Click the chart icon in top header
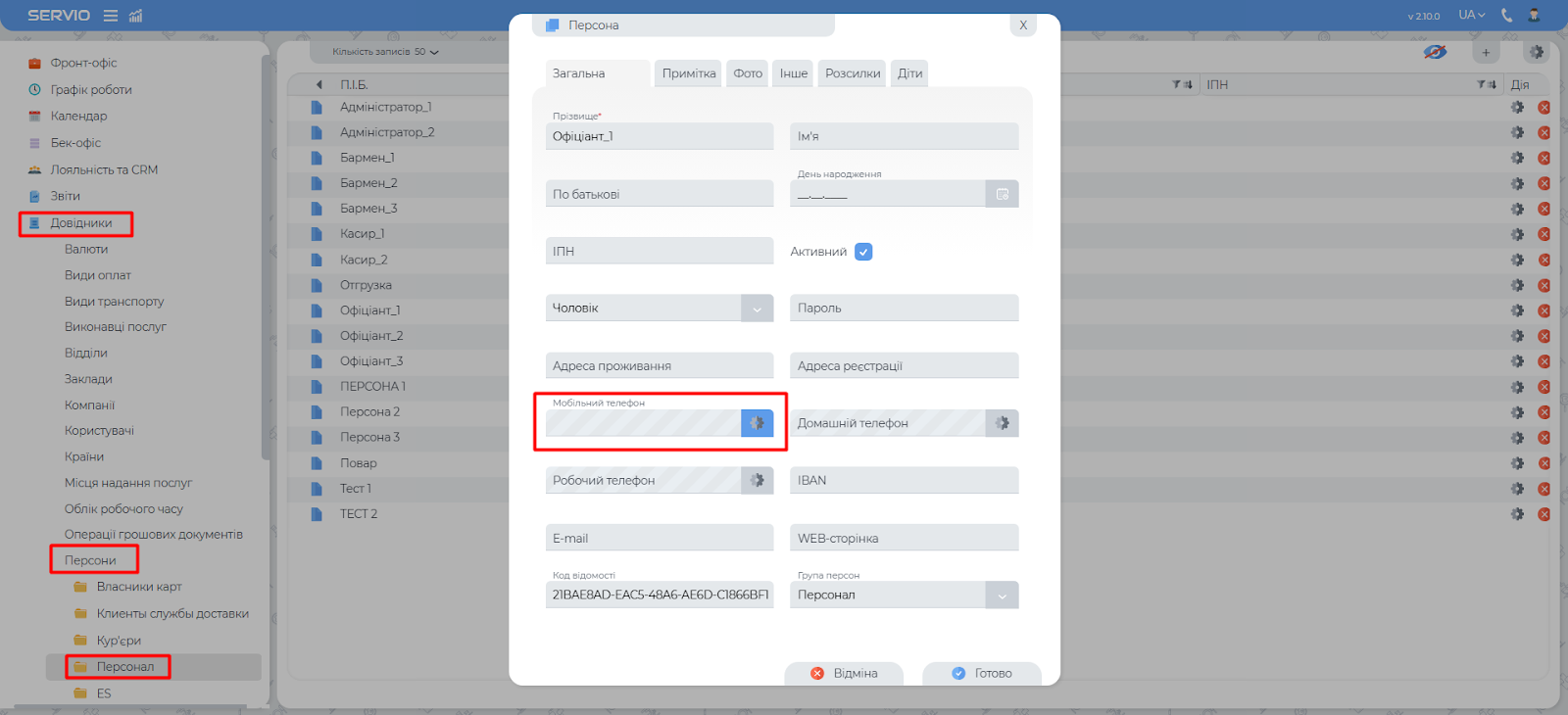1568x715 pixels. pyautogui.click(x=136, y=16)
